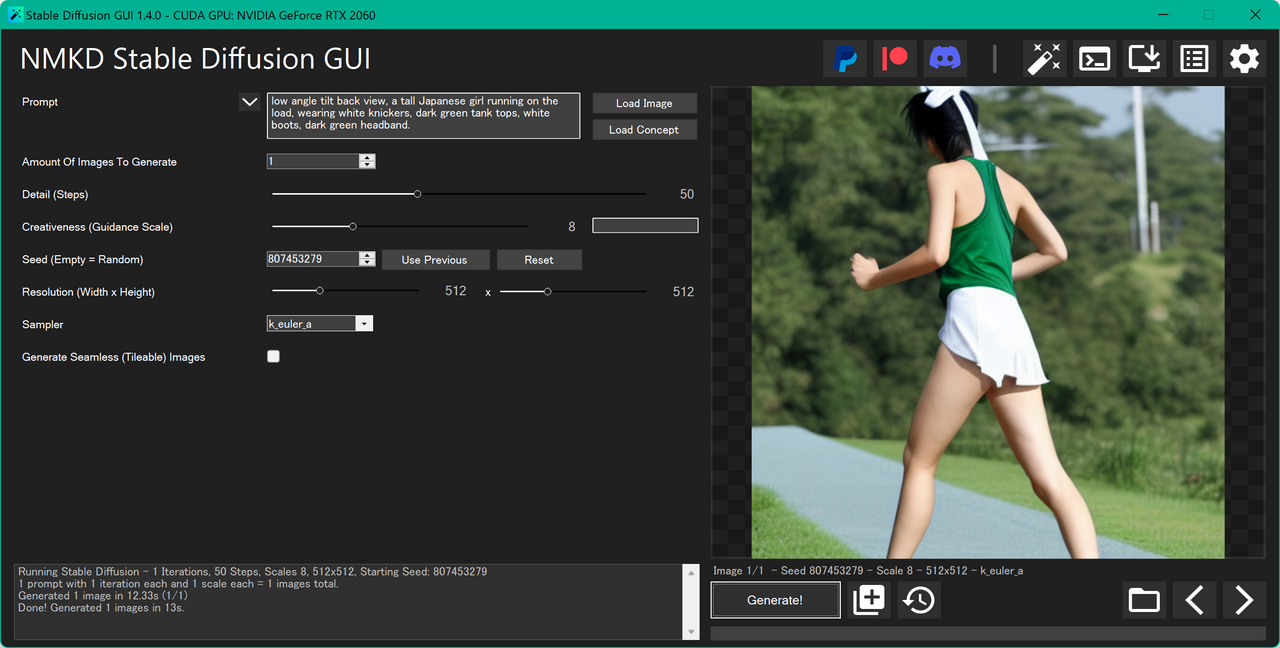
Task: Open the installer download icon
Action: 1144,58
